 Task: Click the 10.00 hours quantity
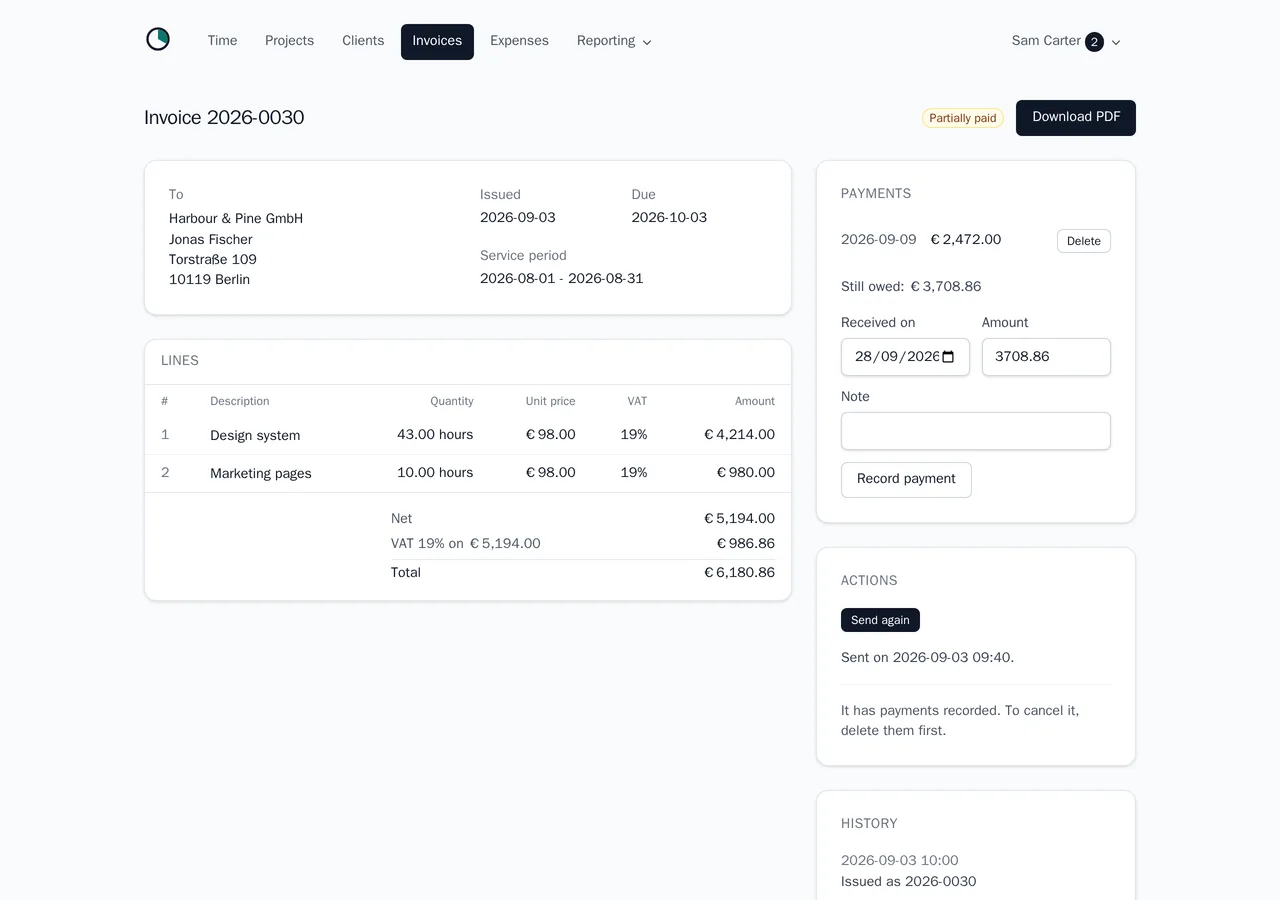point(435,473)
